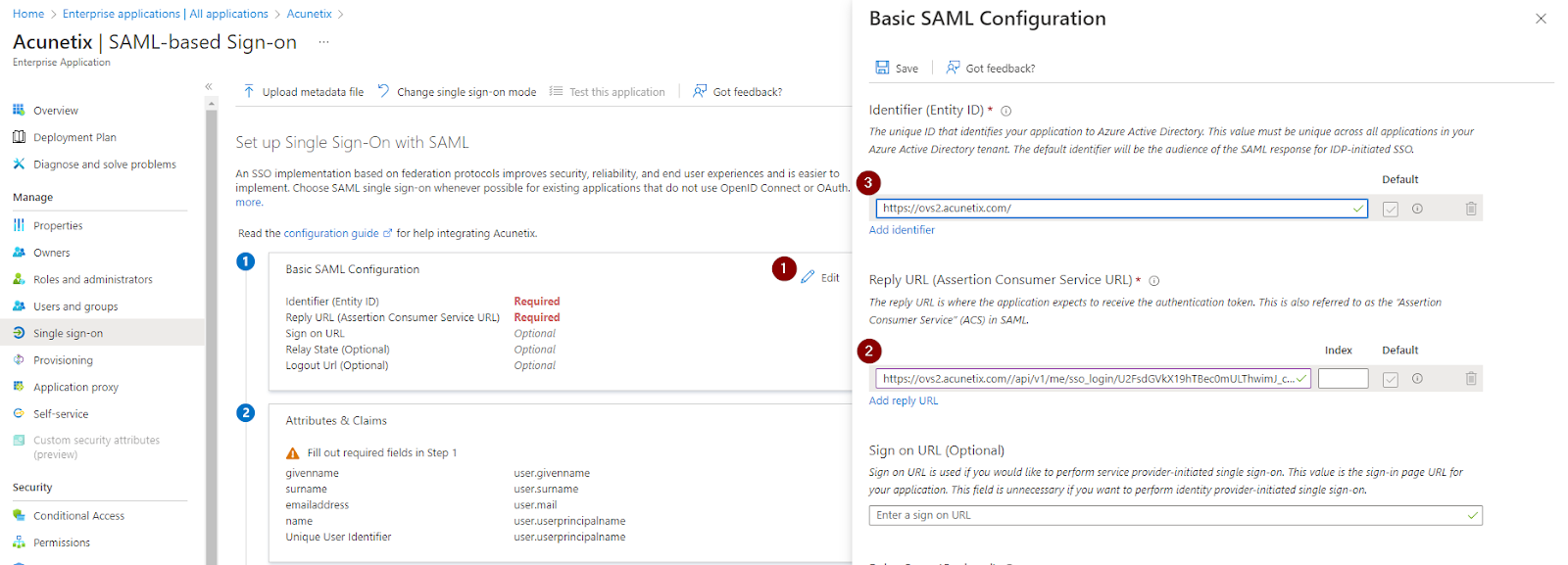Click the sidebar vertical scrollbar

click(x=212, y=333)
